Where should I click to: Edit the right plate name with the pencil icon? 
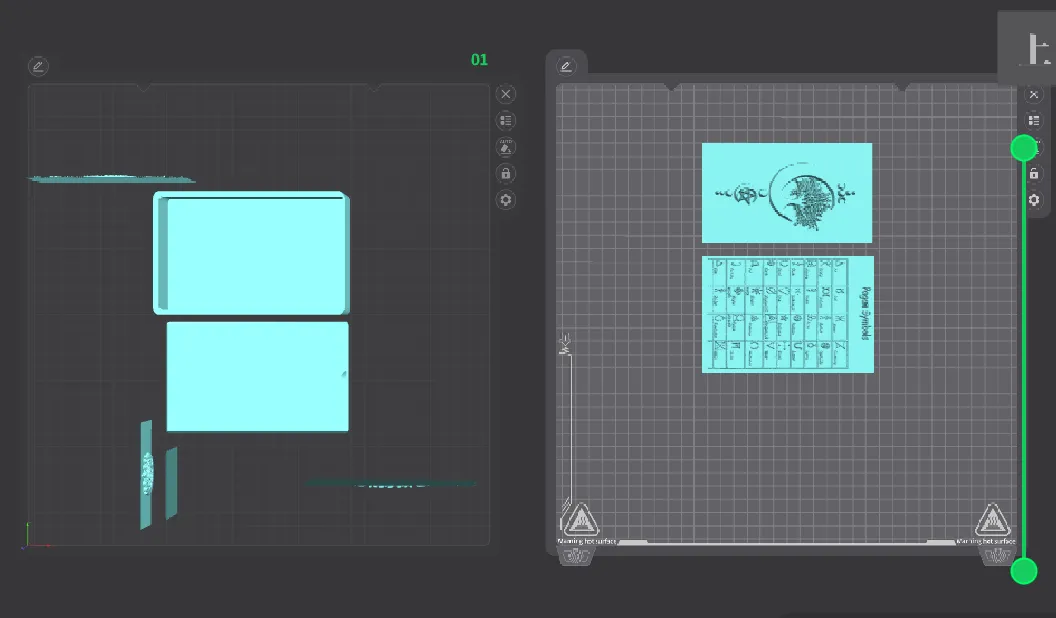pos(566,66)
